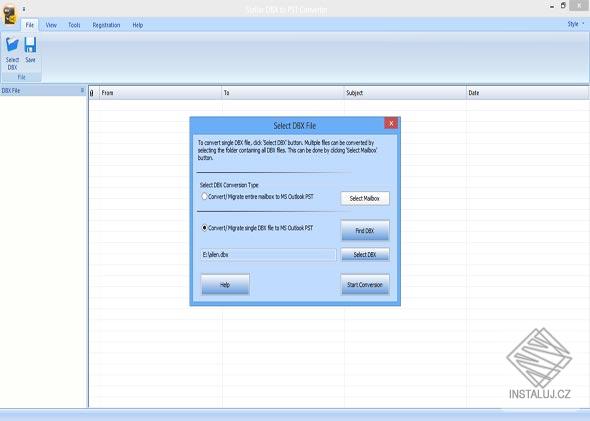
Task: Sort by the Subject column header
Action: (405, 93)
